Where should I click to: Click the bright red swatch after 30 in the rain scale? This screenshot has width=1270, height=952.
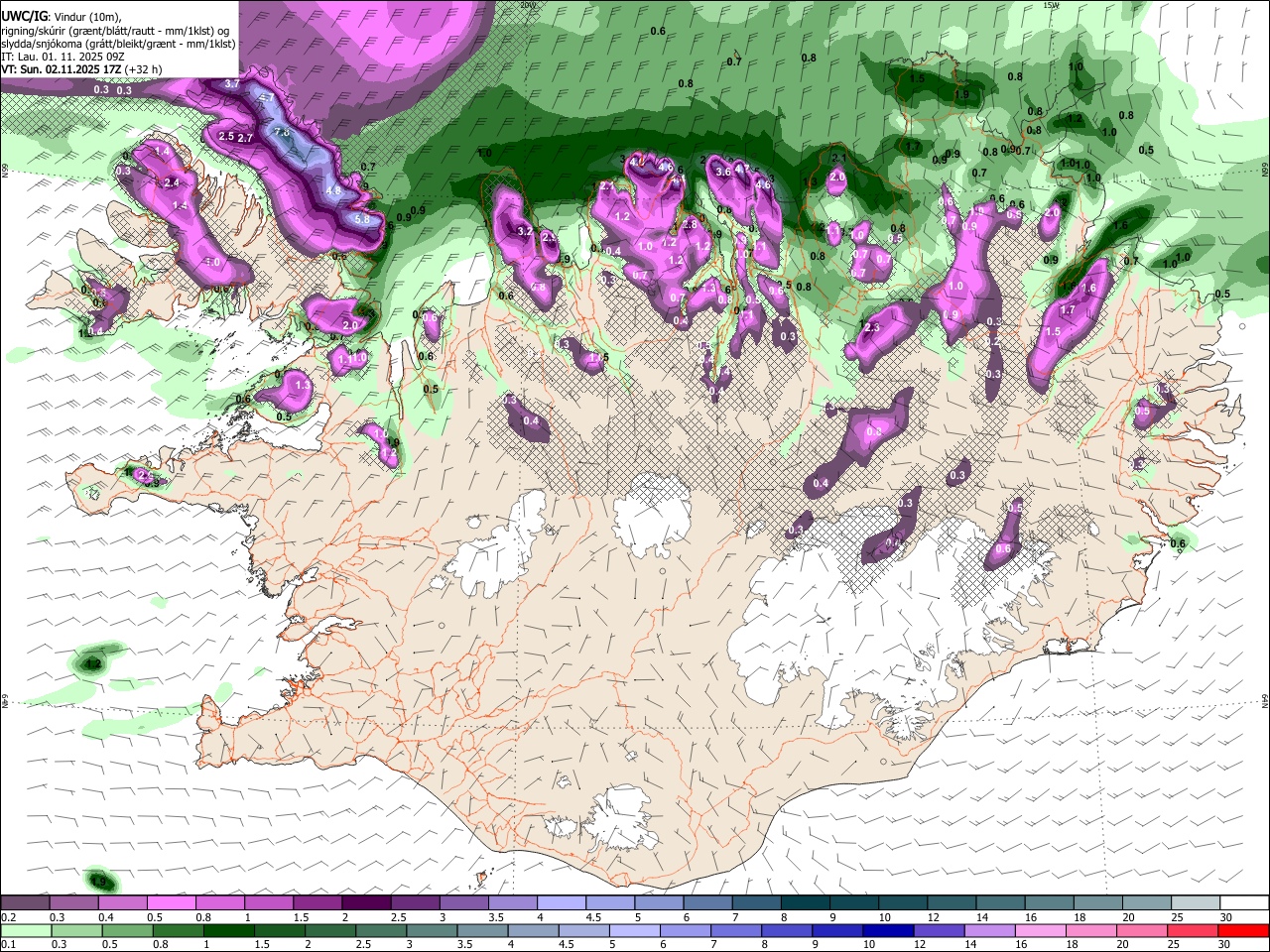coord(1243,930)
